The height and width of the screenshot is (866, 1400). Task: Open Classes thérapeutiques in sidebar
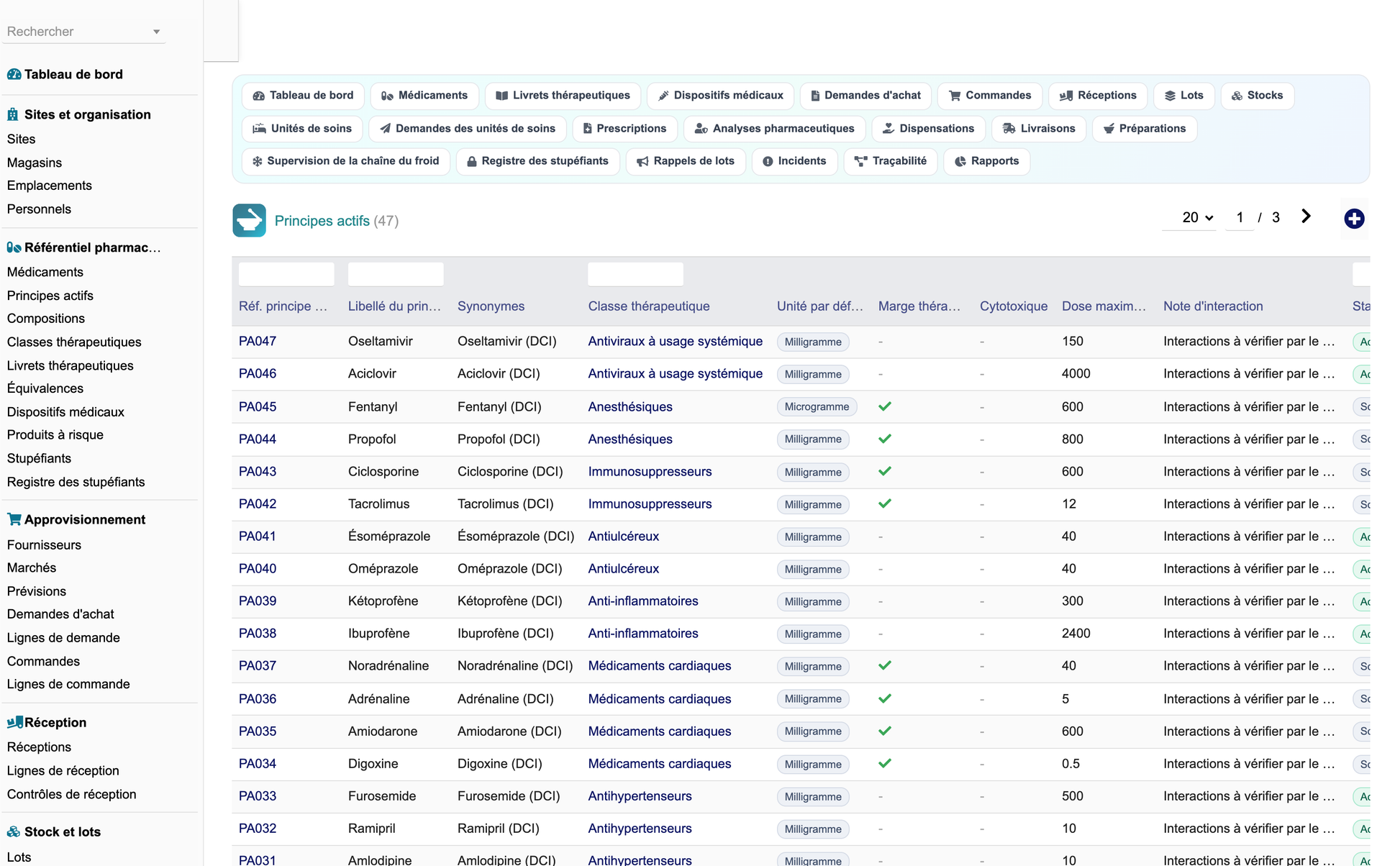[74, 342]
